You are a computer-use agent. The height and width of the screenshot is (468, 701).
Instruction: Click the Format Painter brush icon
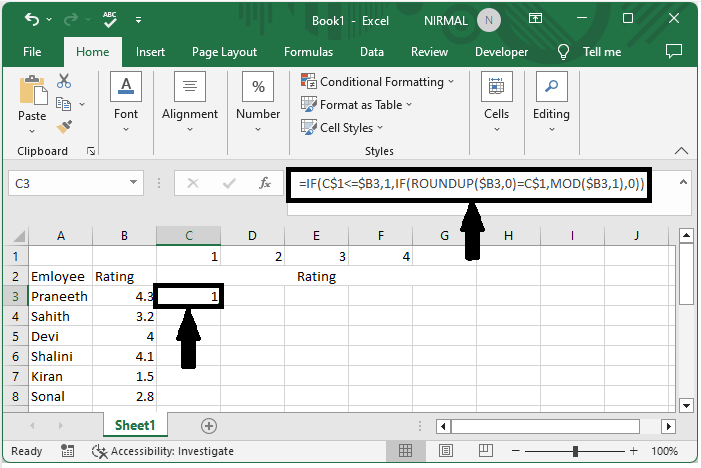pyautogui.click(x=64, y=127)
